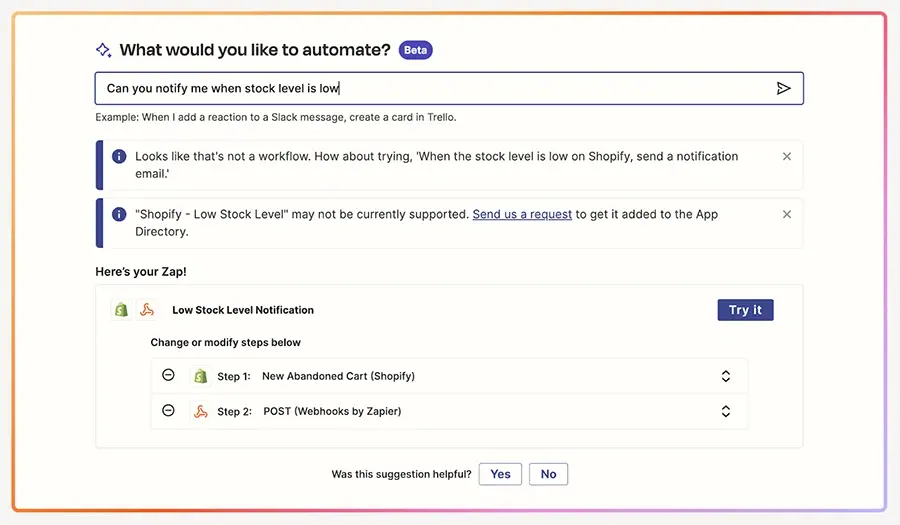The width and height of the screenshot is (900, 525).
Task: Click the Shopify icon in Zap header
Action: (x=121, y=310)
